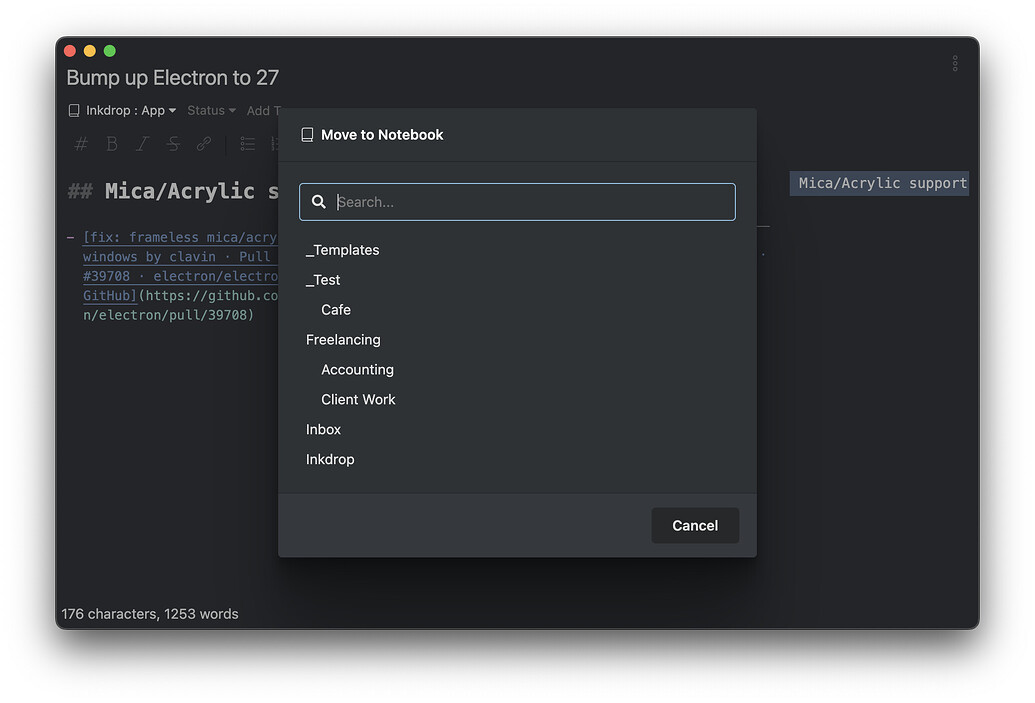Open the three-dot note options menu
The width and height of the screenshot is (1035, 703).
(x=955, y=62)
